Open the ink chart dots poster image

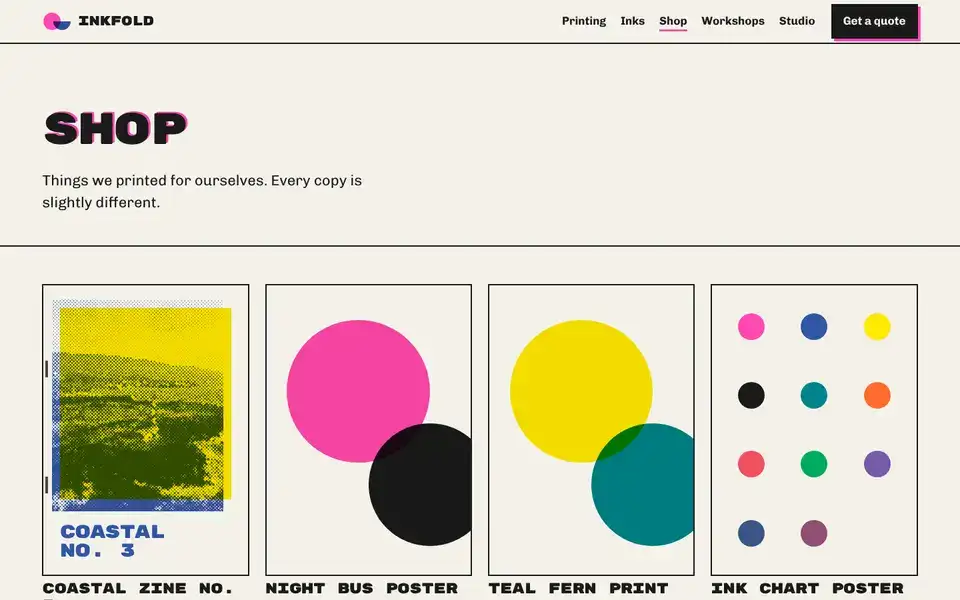tap(814, 430)
